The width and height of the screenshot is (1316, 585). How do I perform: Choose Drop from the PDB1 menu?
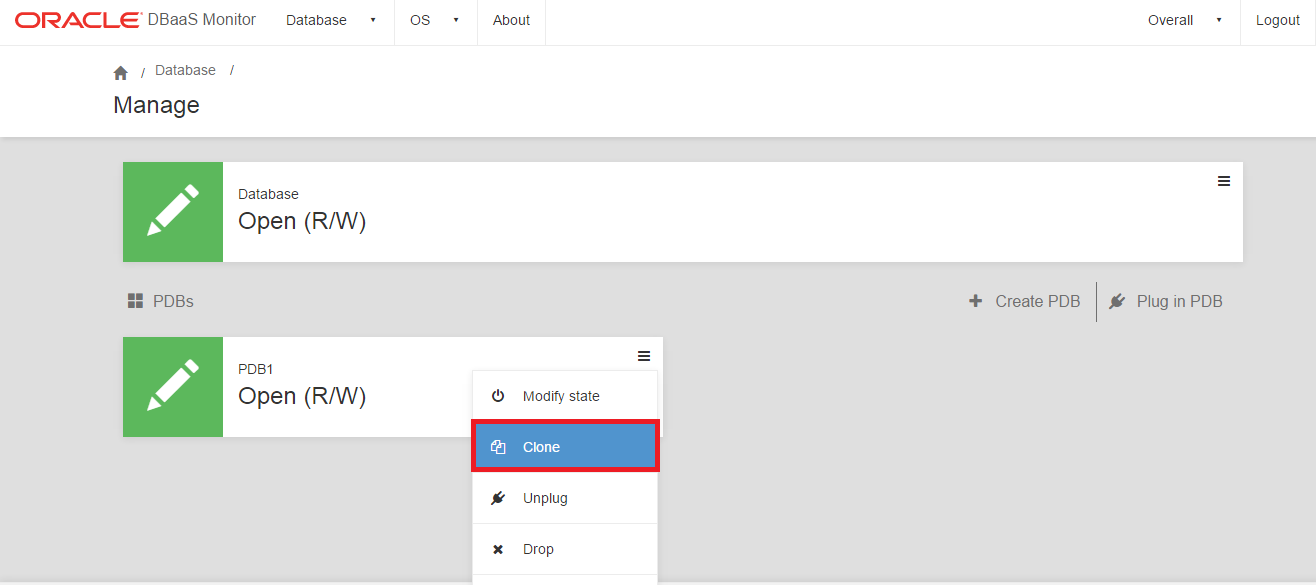tap(538, 549)
